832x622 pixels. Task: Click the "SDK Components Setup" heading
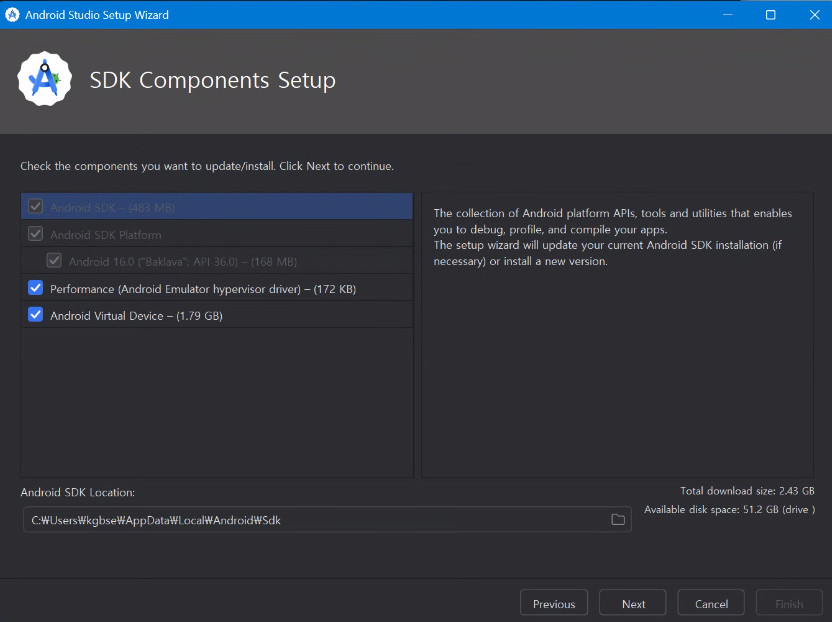point(212,80)
